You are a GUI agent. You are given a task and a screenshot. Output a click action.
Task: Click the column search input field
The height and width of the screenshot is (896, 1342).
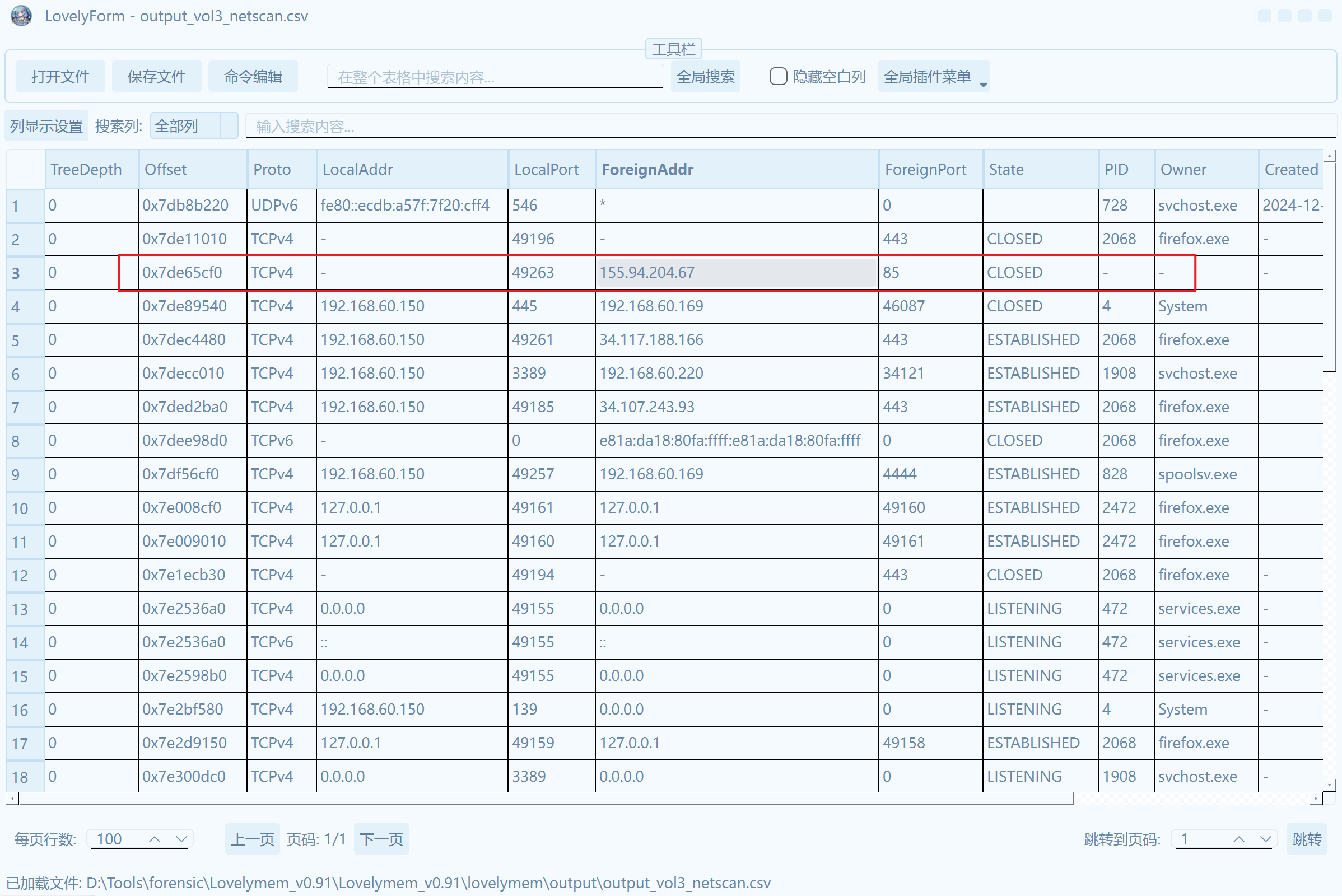pyautogui.click(x=789, y=125)
